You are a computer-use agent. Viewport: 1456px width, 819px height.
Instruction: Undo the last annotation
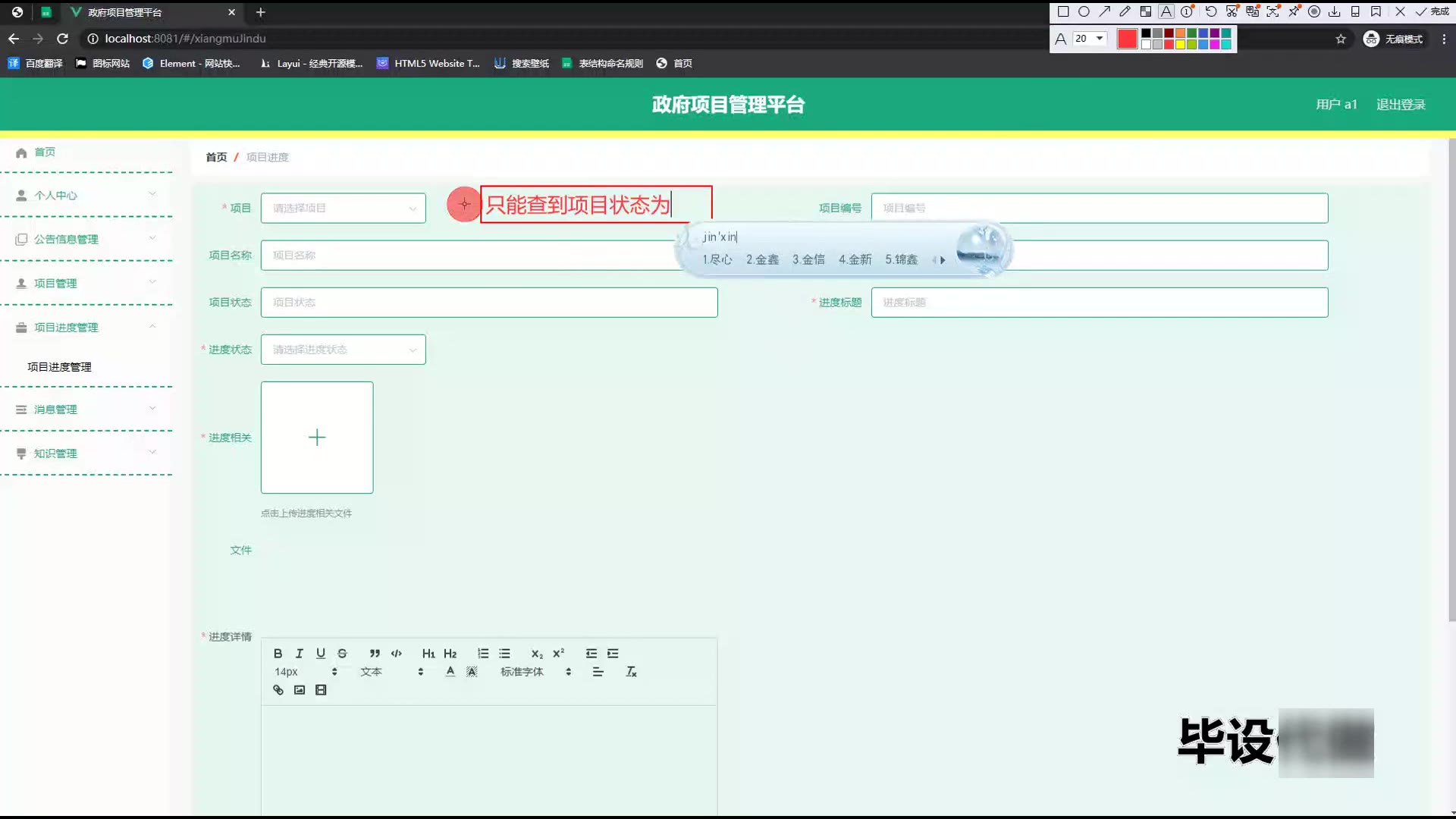coord(1211,11)
